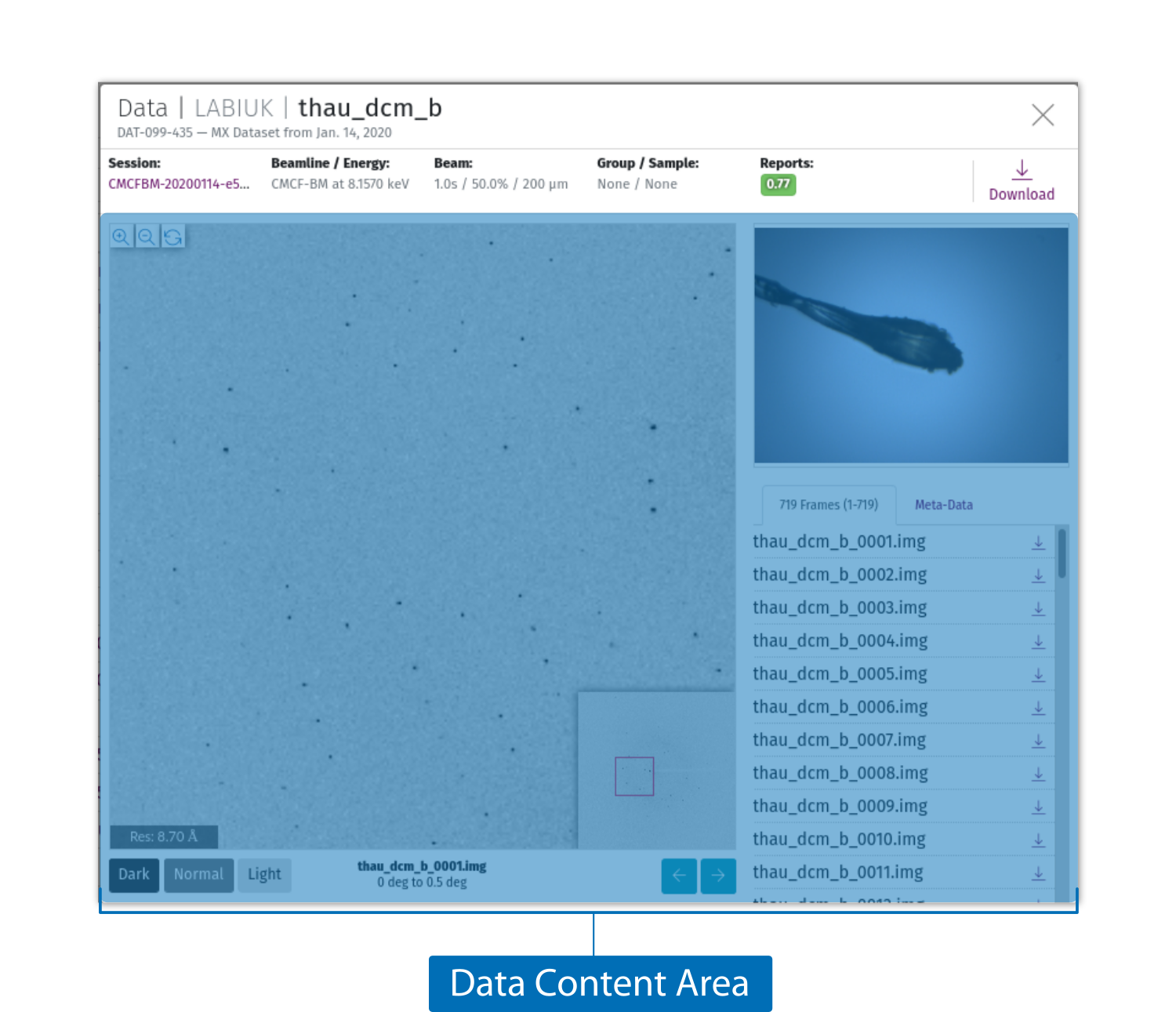1176x1012 pixels.
Task: Select frame thau_dcm_b_0005.img
Action: click(x=840, y=673)
